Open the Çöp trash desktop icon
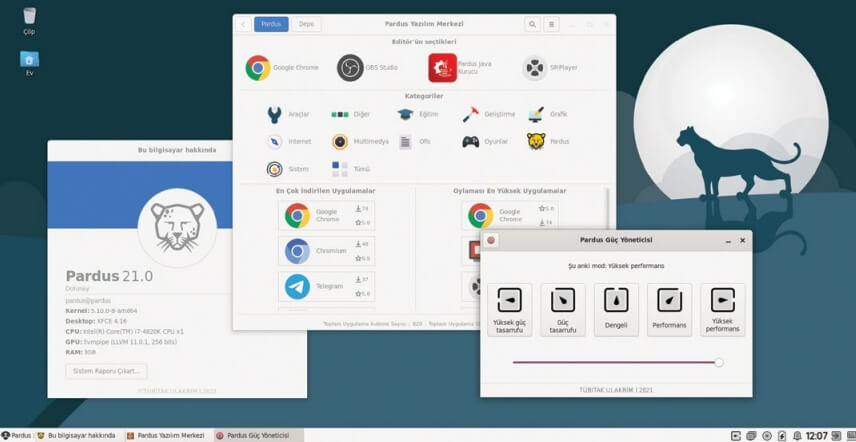Viewport: 856px width, 442px height. pyautogui.click(x=29, y=17)
